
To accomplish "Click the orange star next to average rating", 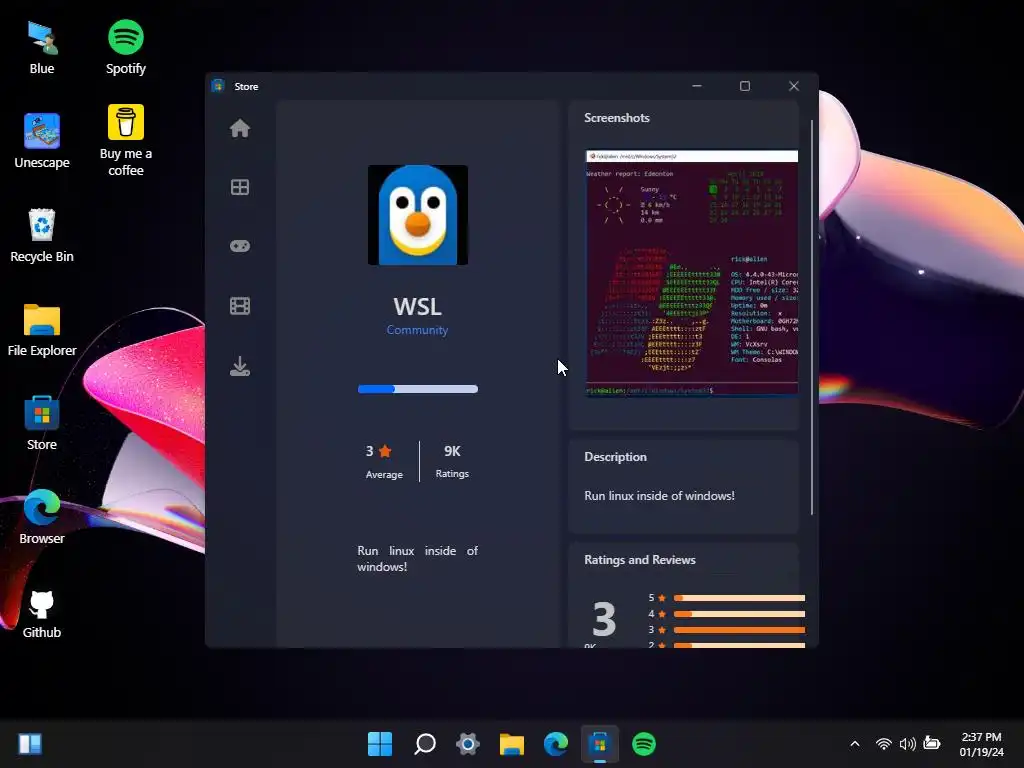I will (x=385, y=451).
